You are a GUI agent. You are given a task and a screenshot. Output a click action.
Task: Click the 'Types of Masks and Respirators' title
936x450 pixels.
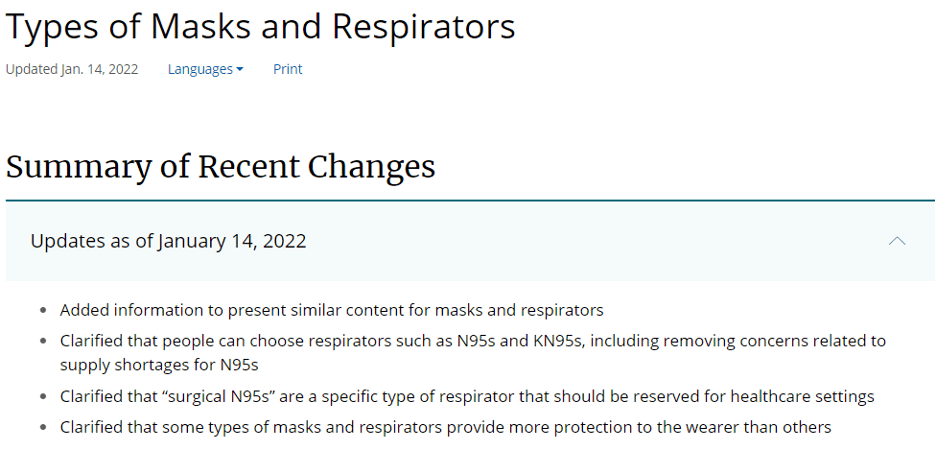260,27
